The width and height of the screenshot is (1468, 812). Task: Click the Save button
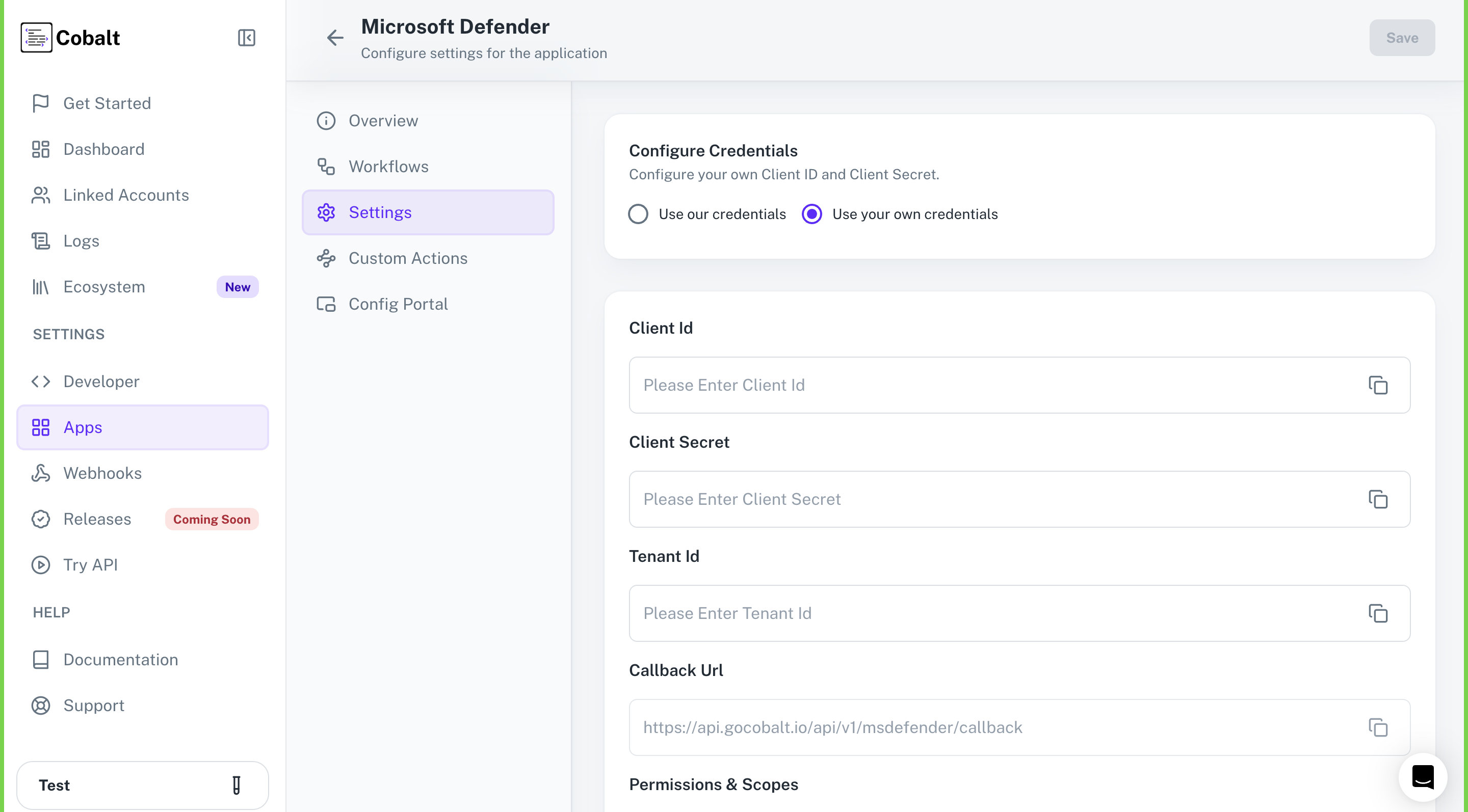[1402, 38]
